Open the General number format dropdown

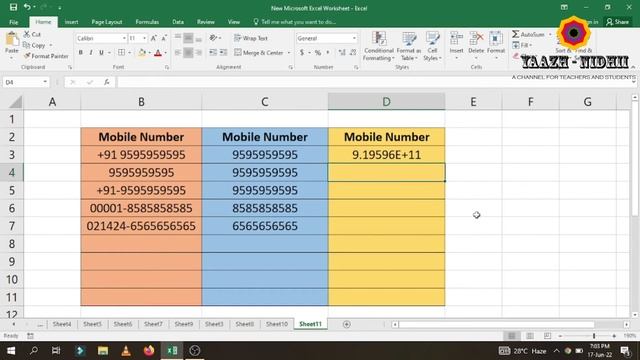[x=354, y=38]
